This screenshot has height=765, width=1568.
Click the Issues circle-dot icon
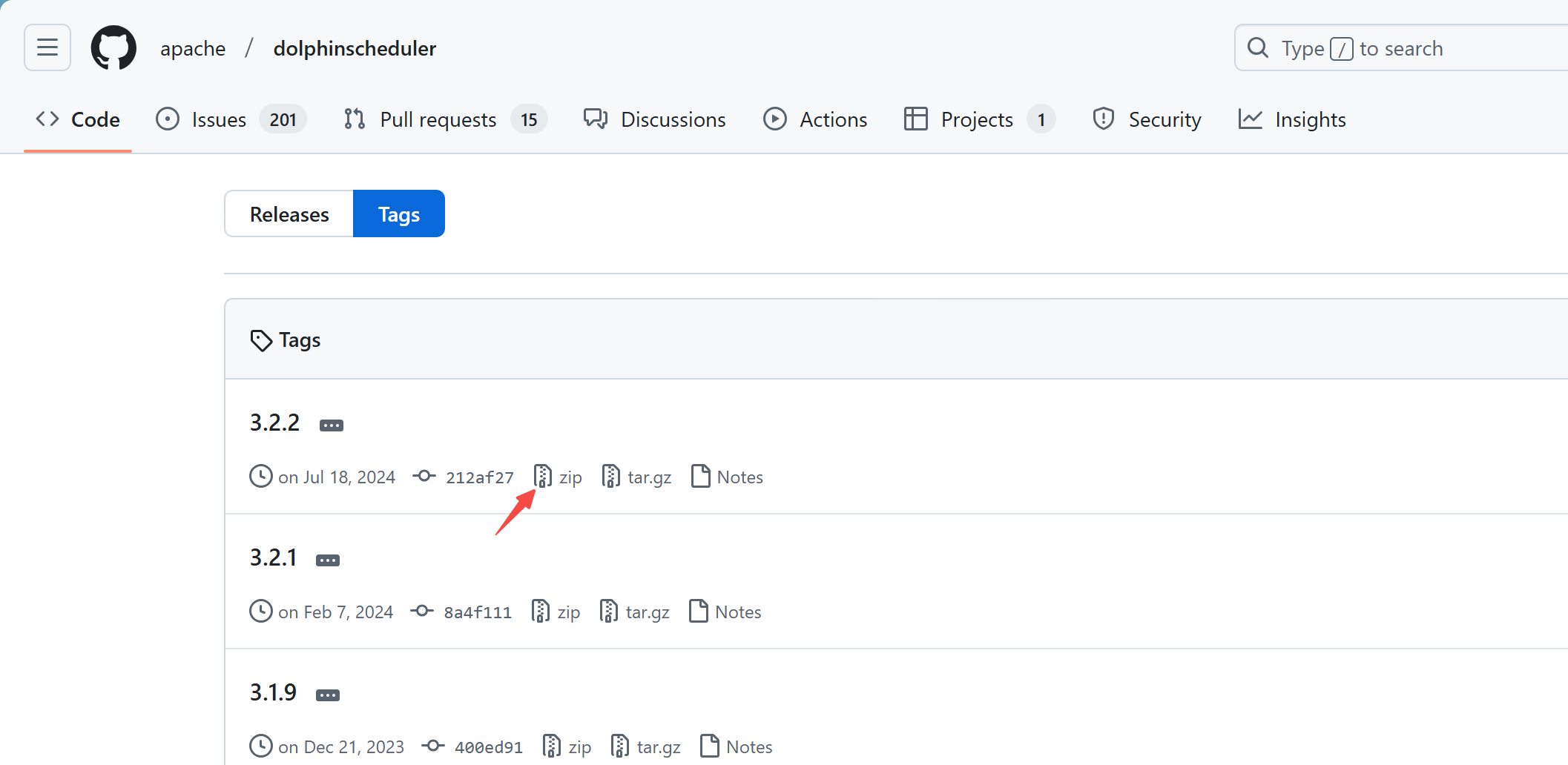pos(168,119)
